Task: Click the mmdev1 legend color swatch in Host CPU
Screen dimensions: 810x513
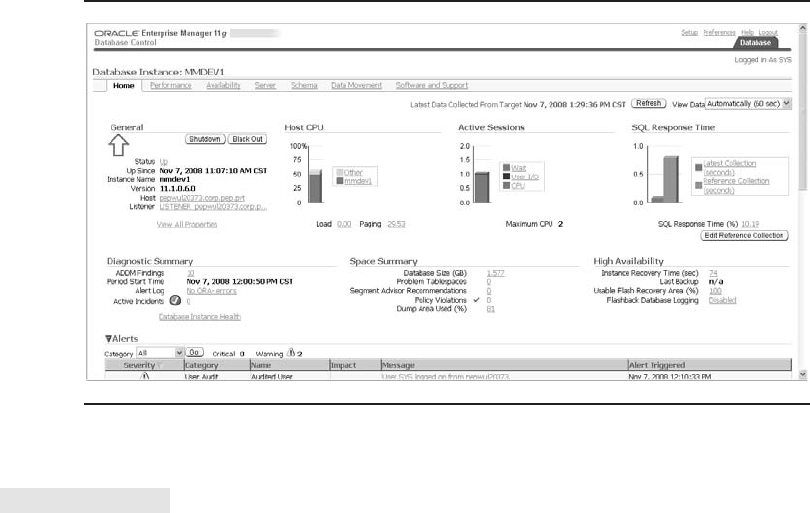Action: tap(339, 181)
